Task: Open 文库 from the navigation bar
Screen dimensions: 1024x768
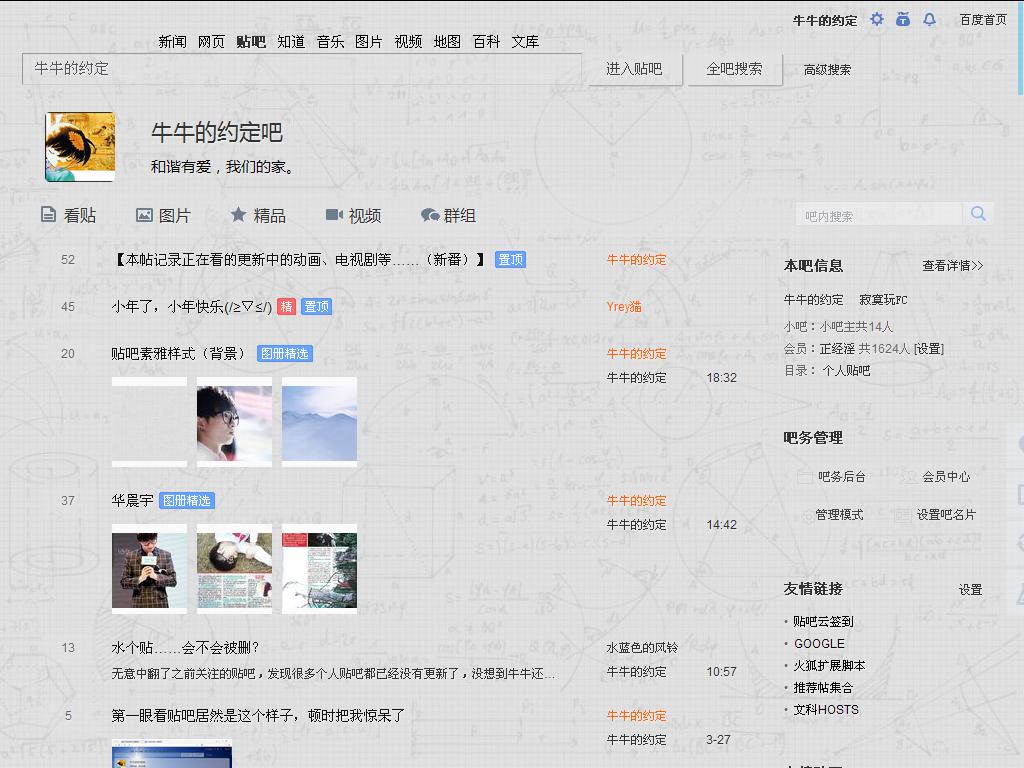Action: [x=525, y=43]
